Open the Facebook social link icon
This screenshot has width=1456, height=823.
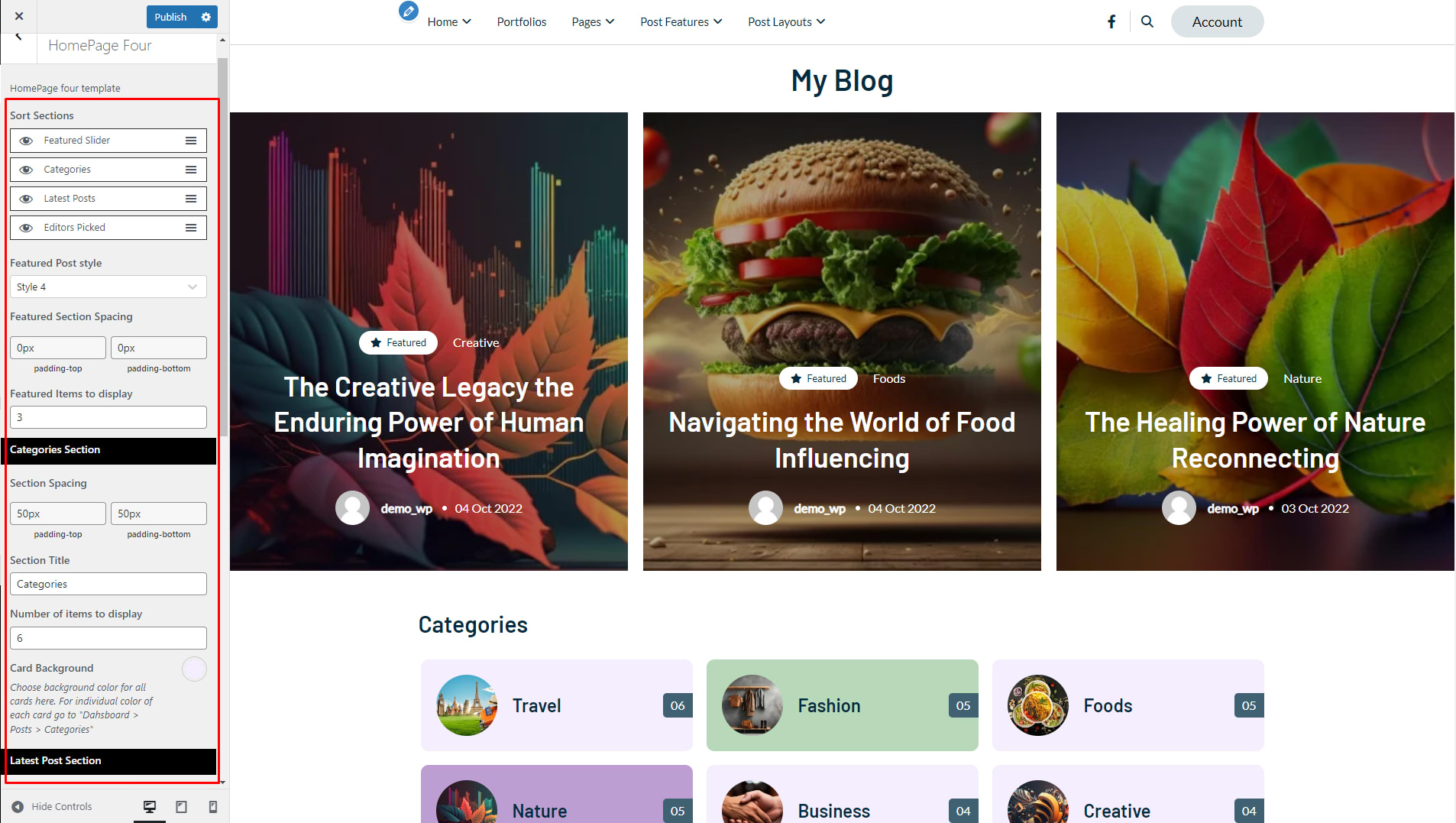1111,21
